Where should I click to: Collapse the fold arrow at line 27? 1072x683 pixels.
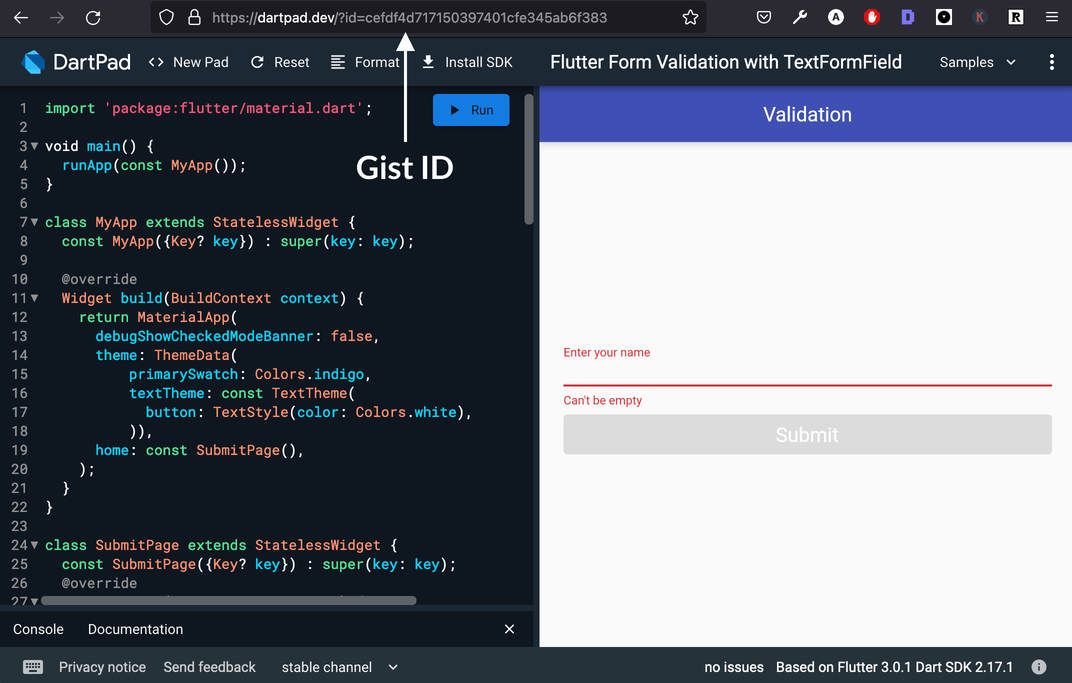34,602
